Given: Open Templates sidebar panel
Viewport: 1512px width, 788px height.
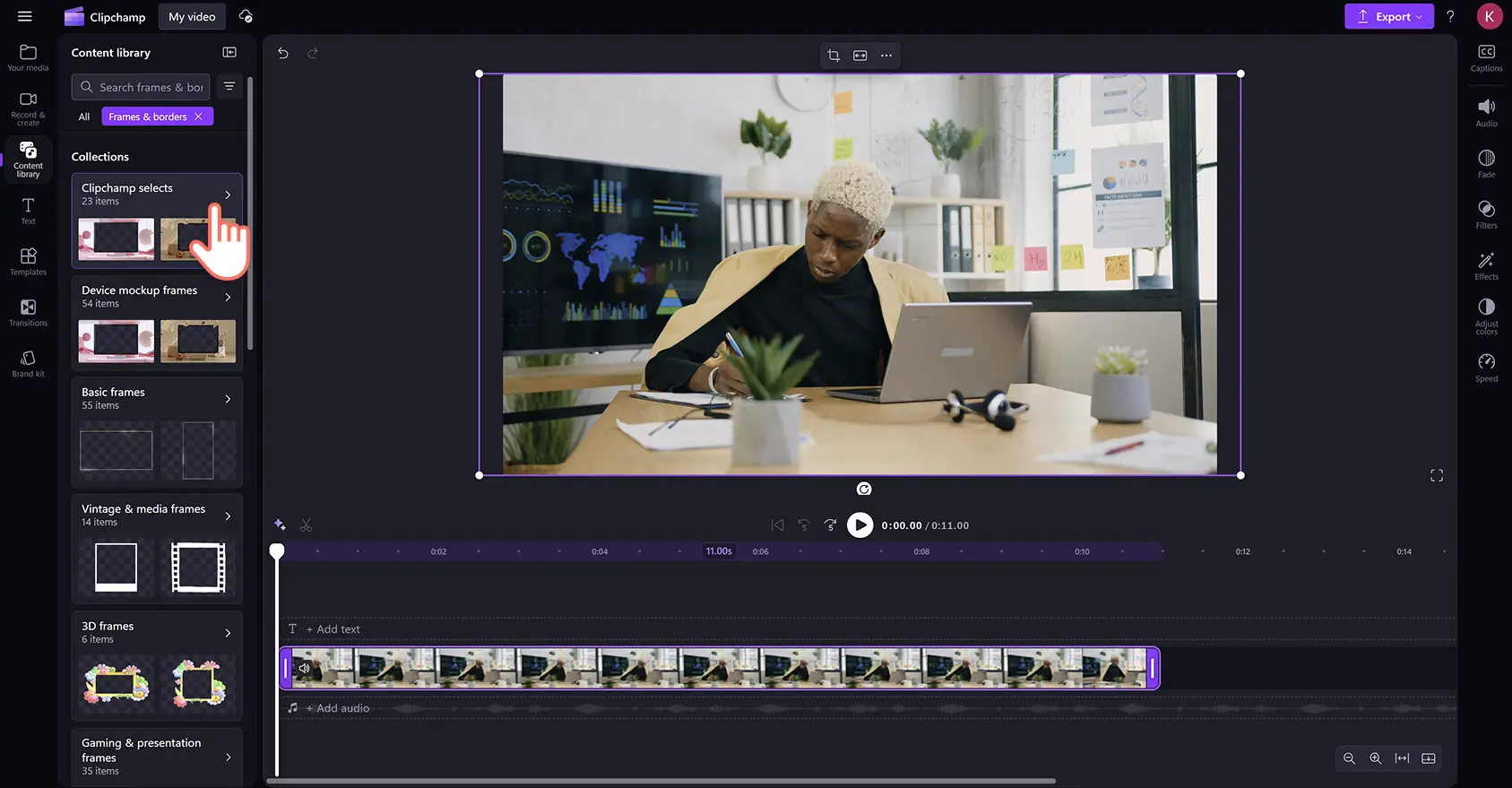Looking at the screenshot, I should click(x=28, y=262).
